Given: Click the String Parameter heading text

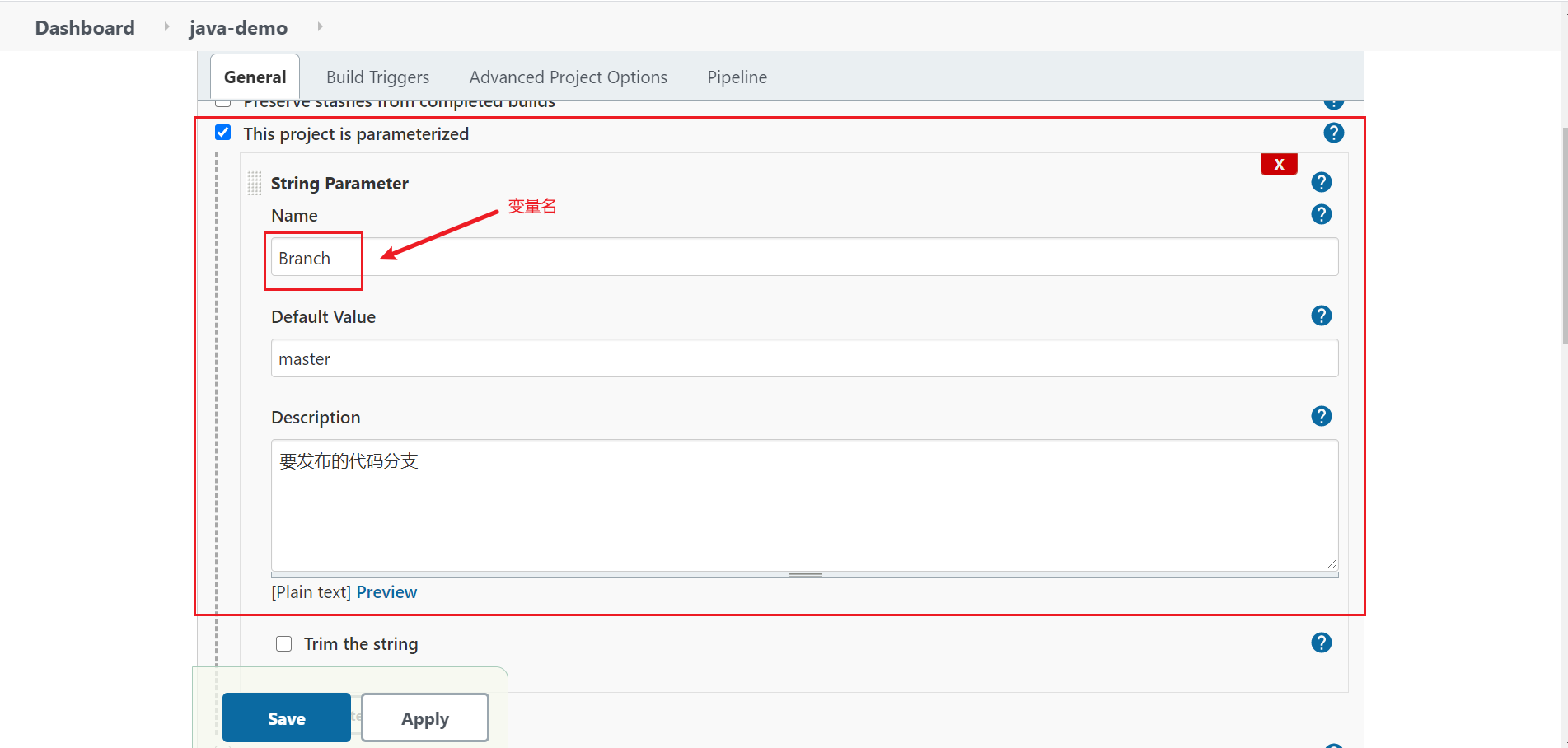Looking at the screenshot, I should click(x=339, y=183).
